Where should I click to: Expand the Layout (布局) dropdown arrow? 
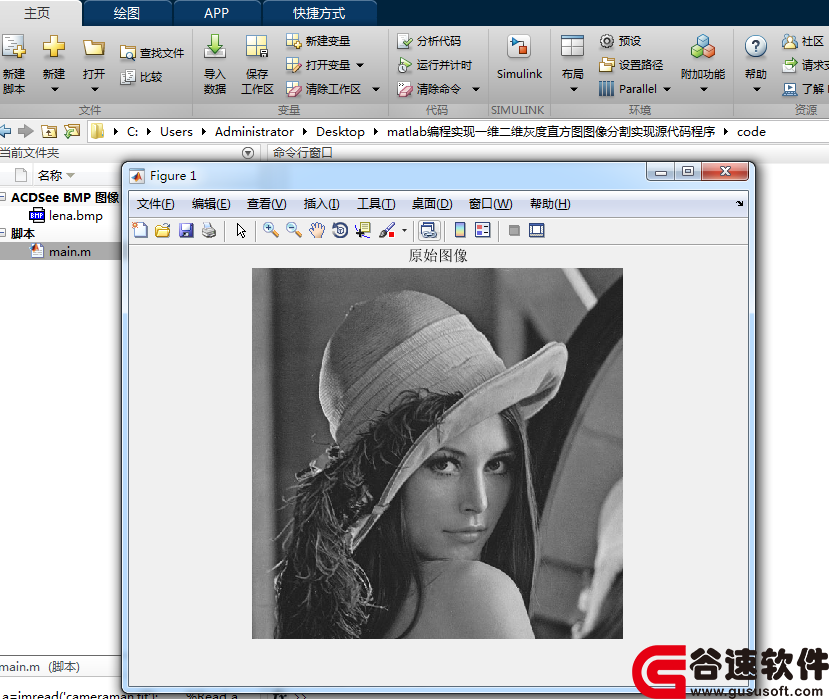(x=574, y=89)
